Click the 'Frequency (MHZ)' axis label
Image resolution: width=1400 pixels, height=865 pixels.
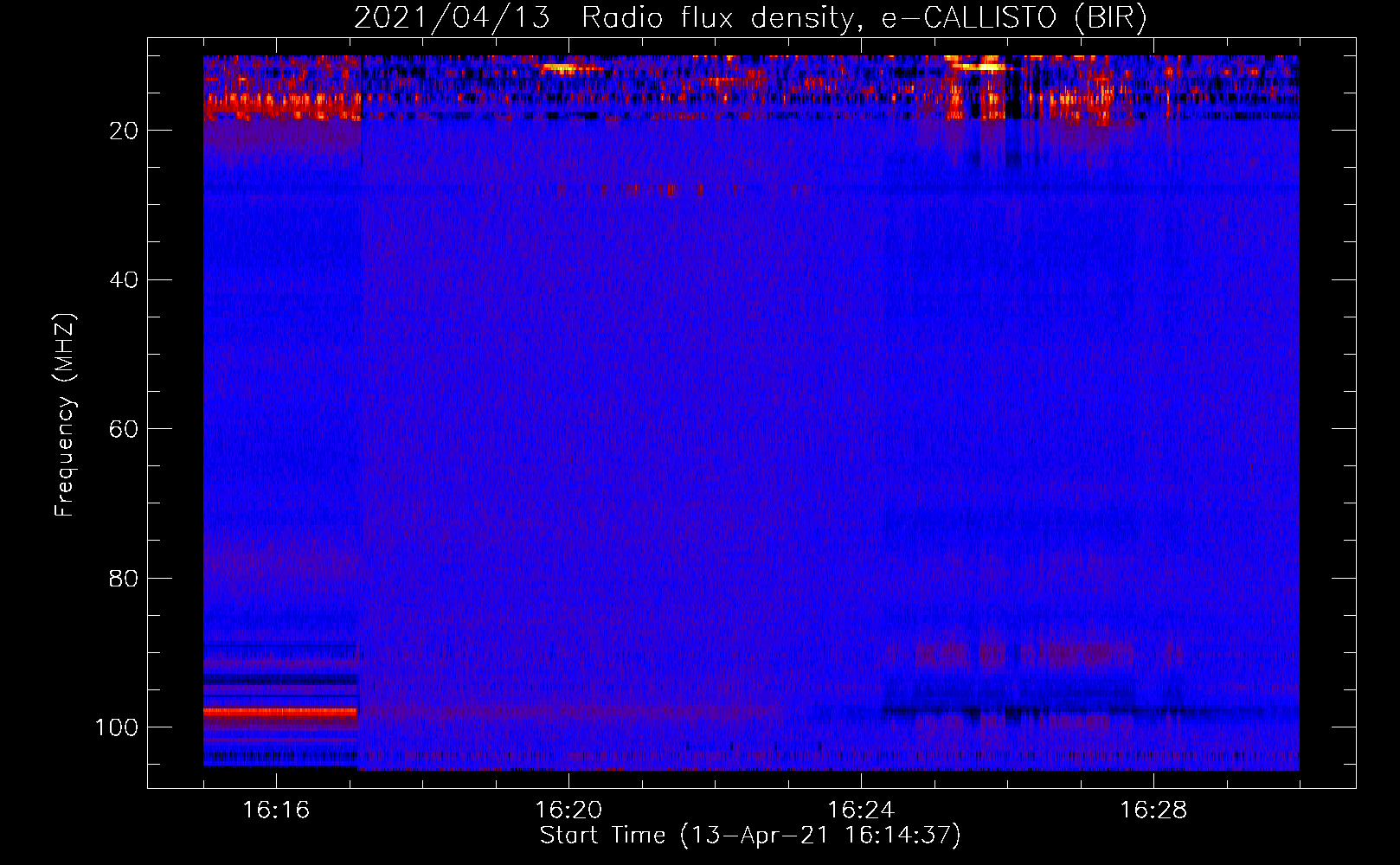[65, 415]
